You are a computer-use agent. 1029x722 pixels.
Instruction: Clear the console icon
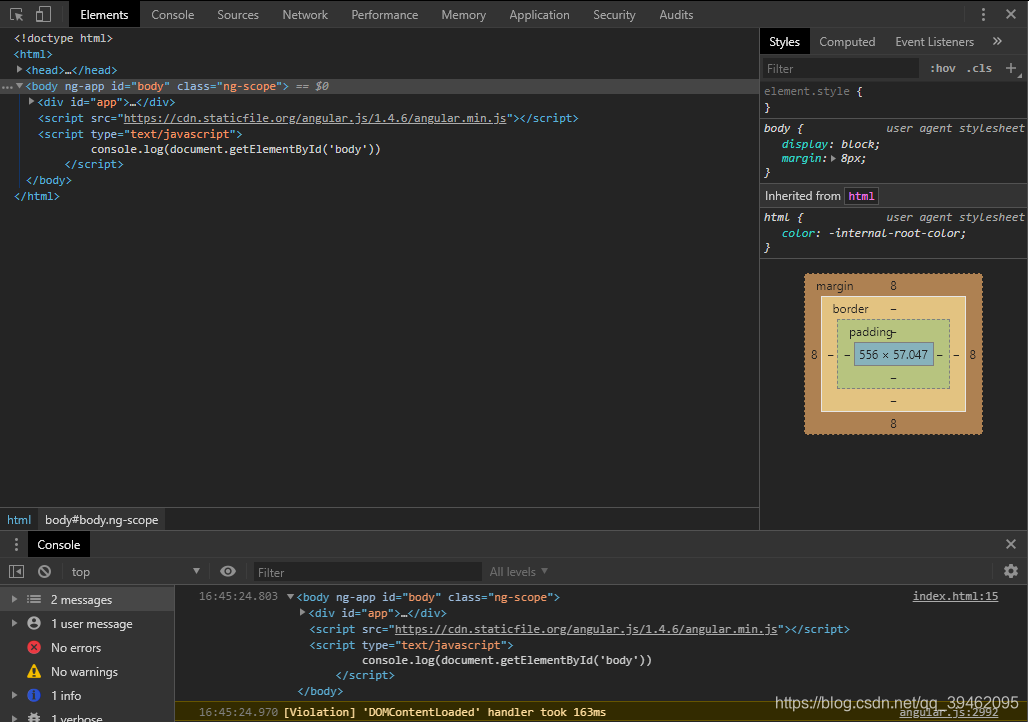(x=45, y=572)
